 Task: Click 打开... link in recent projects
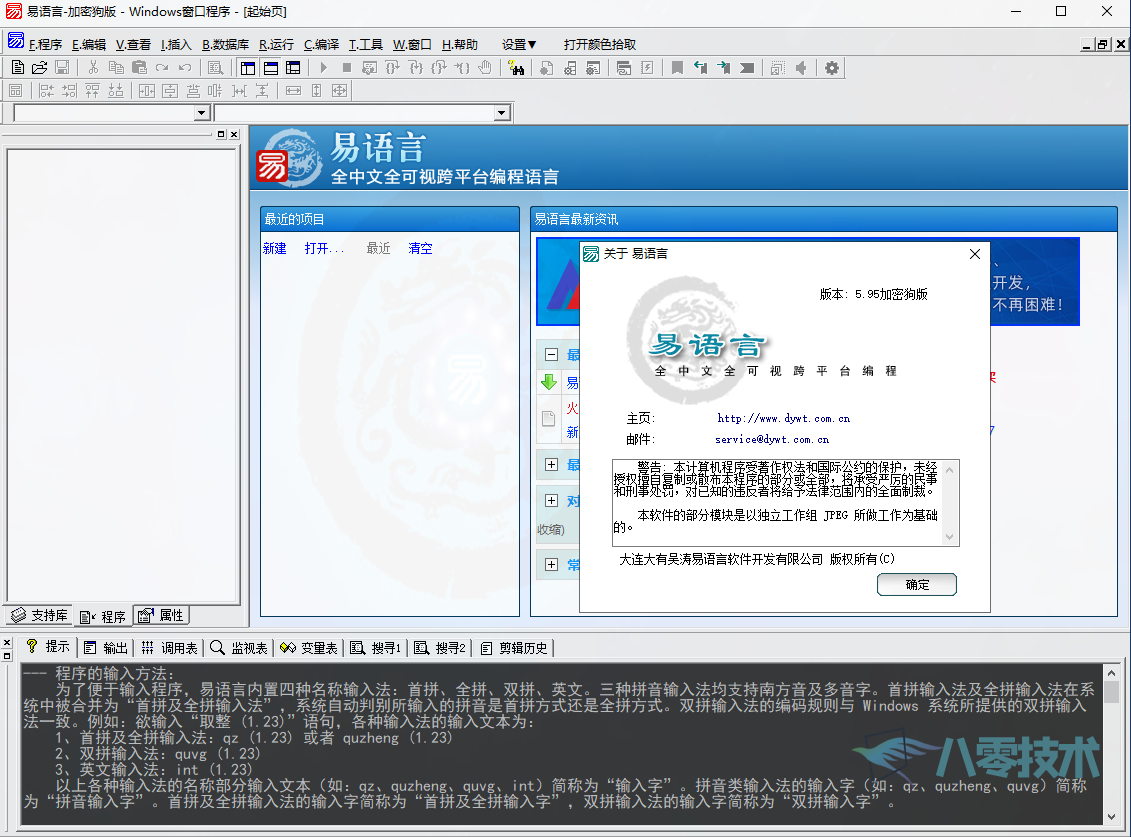click(324, 248)
